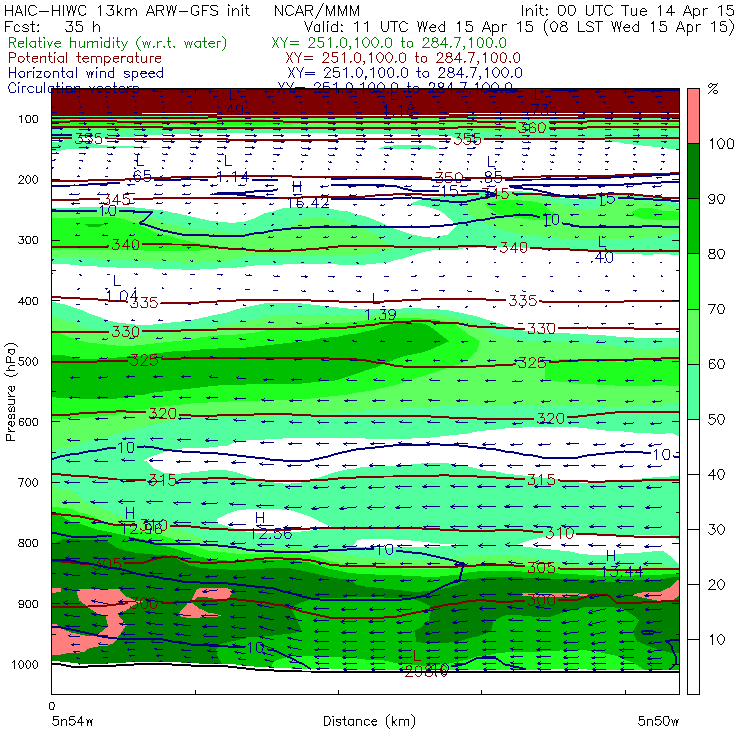The height and width of the screenshot is (740, 740).
Task: Click the wind minimum value '.85'
Action: [492, 177]
